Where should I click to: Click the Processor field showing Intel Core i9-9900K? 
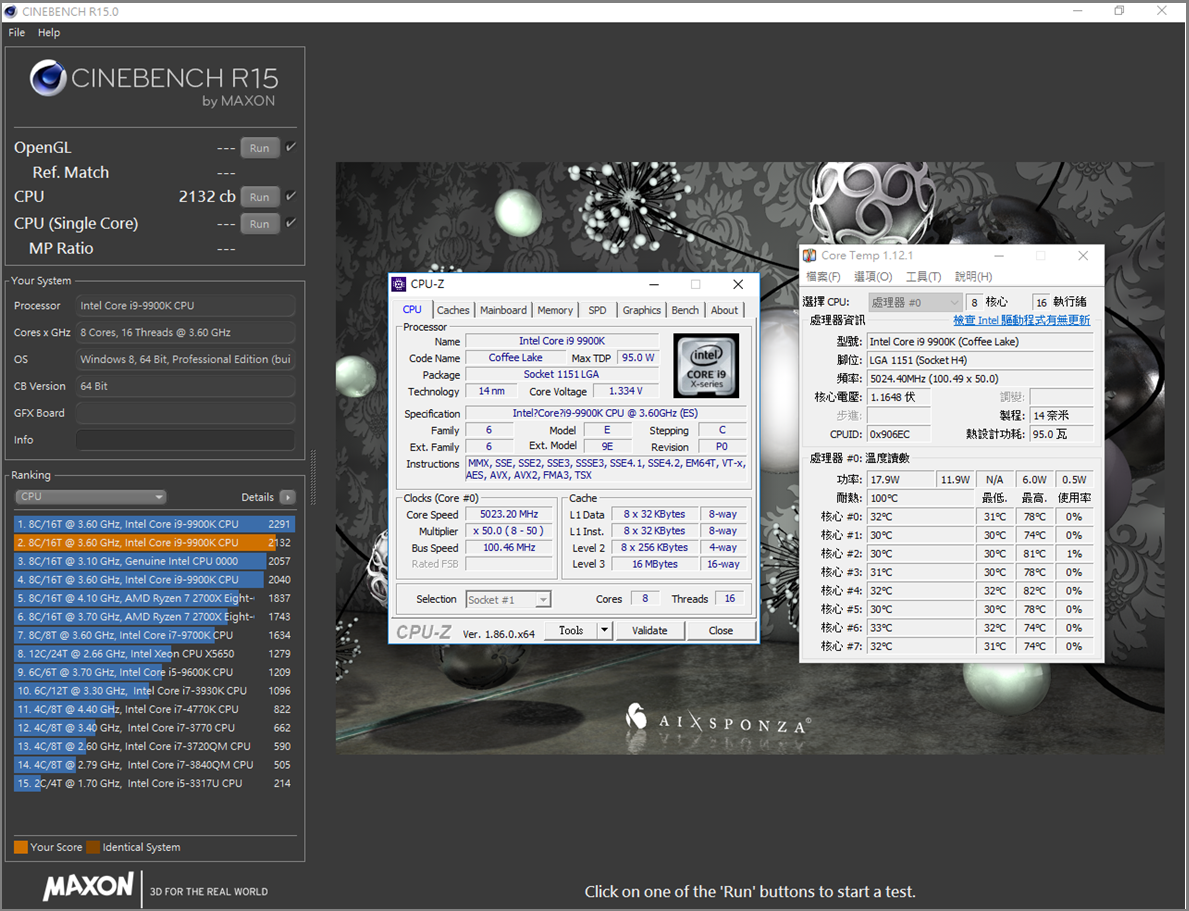click(185, 306)
